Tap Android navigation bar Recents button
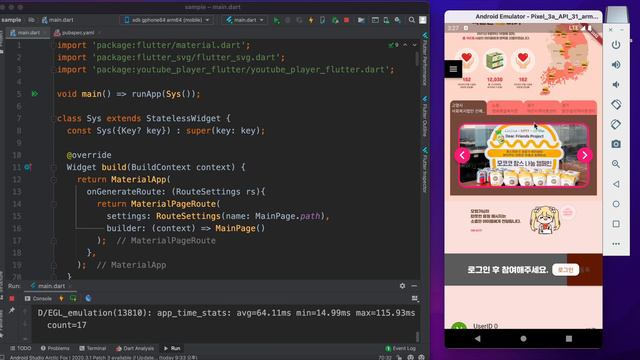This screenshot has height=360, width=640. [x=569, y=338]
